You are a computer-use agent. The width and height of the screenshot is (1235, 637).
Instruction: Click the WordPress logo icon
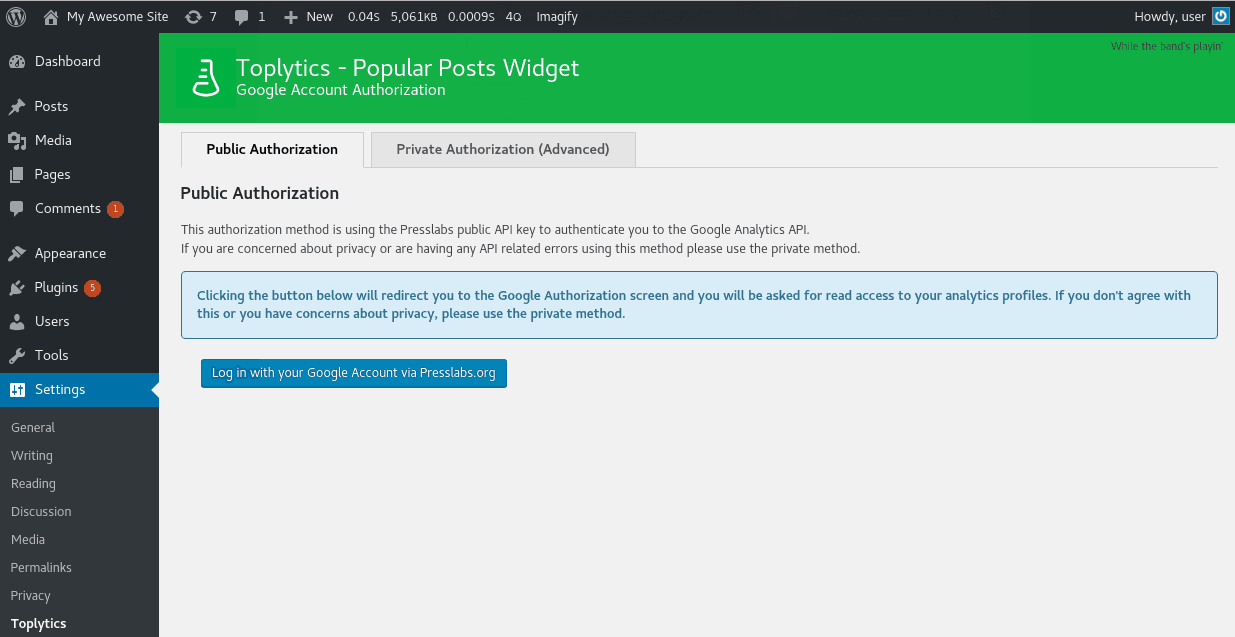16,16
